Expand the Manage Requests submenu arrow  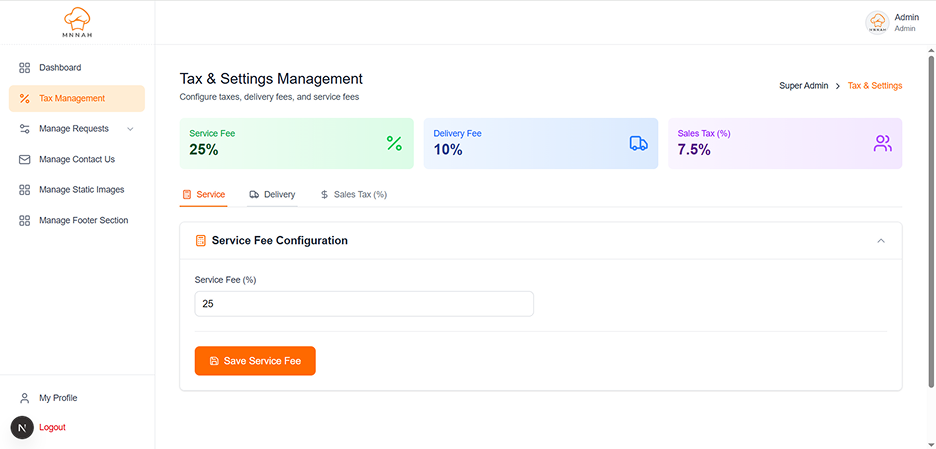(x=130, y=129)
